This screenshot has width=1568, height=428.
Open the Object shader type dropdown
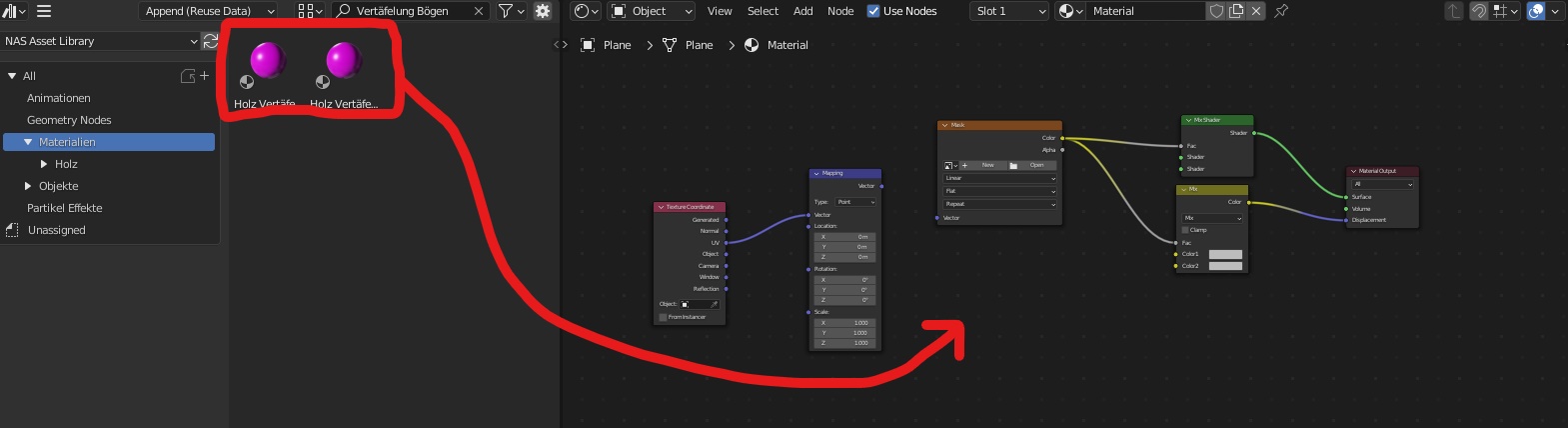pos(651,11)
